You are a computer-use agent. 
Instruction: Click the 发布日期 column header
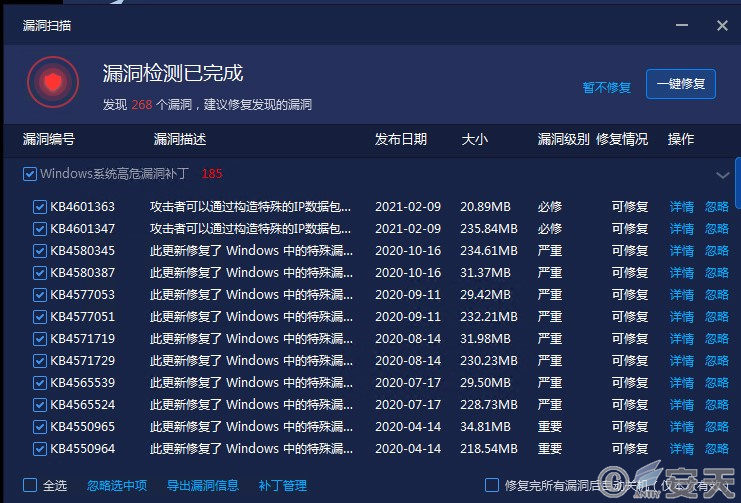[x=401, y=139]
